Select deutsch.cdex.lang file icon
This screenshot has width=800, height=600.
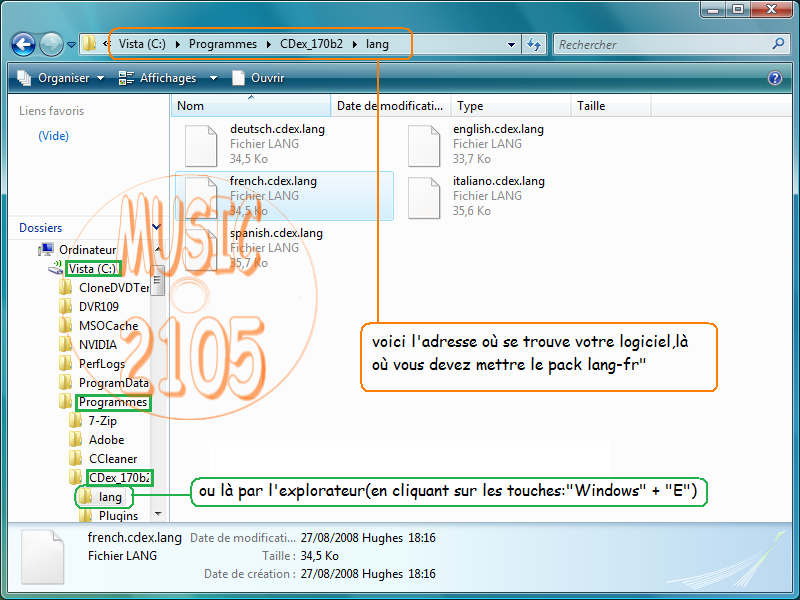201,146
